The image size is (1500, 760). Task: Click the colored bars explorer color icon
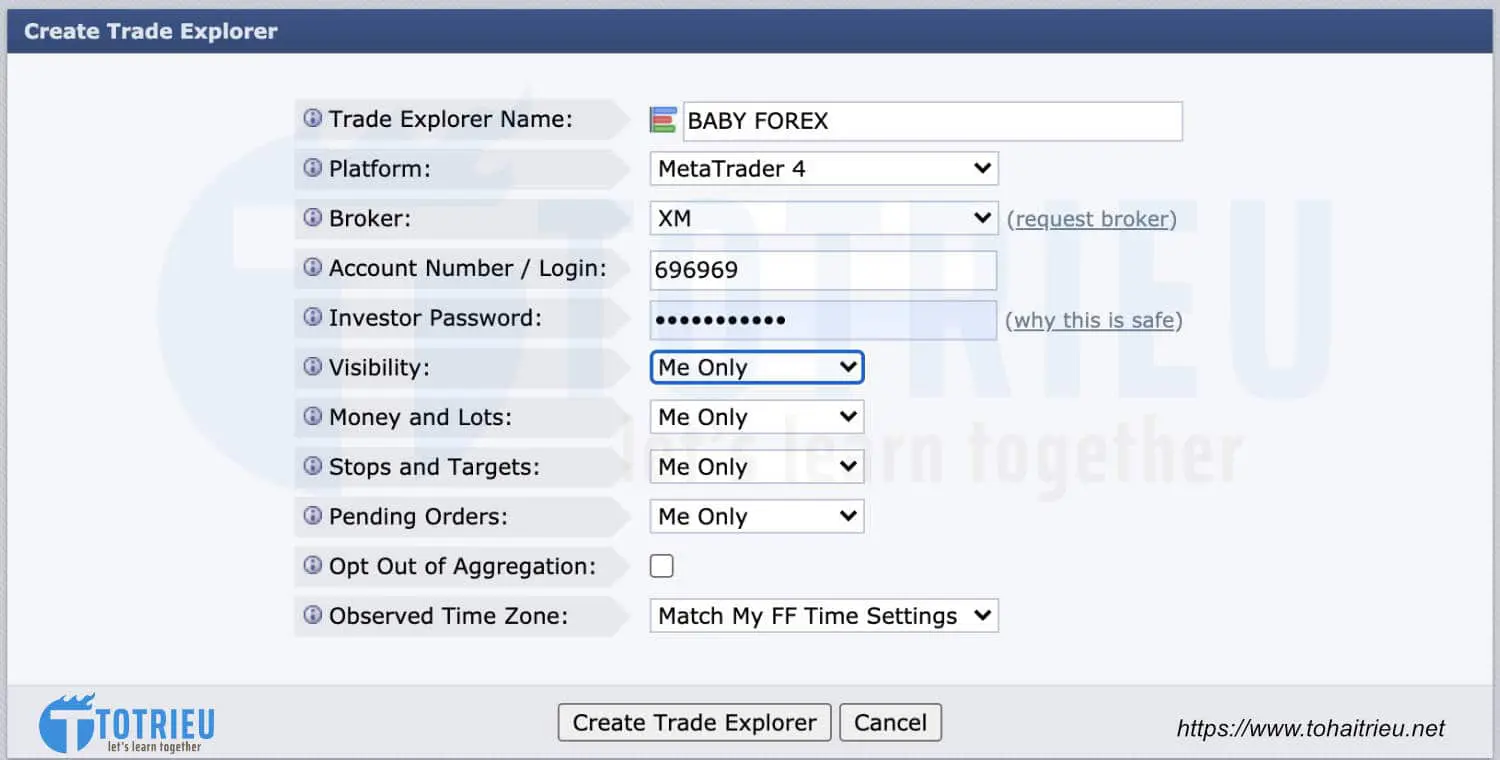663,121
